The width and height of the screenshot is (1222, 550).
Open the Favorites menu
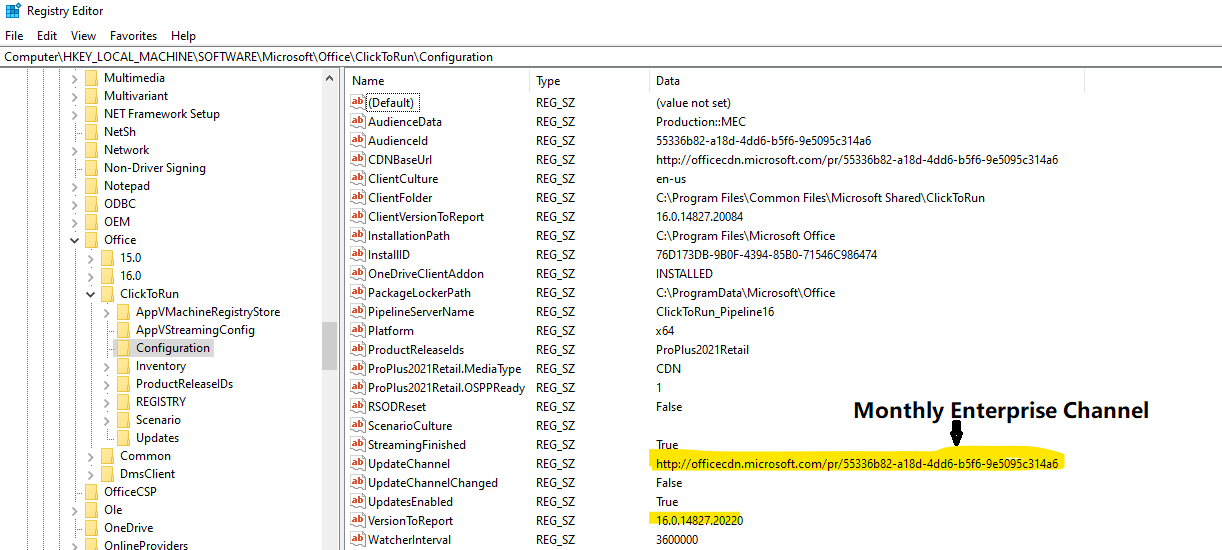[133, 35]
